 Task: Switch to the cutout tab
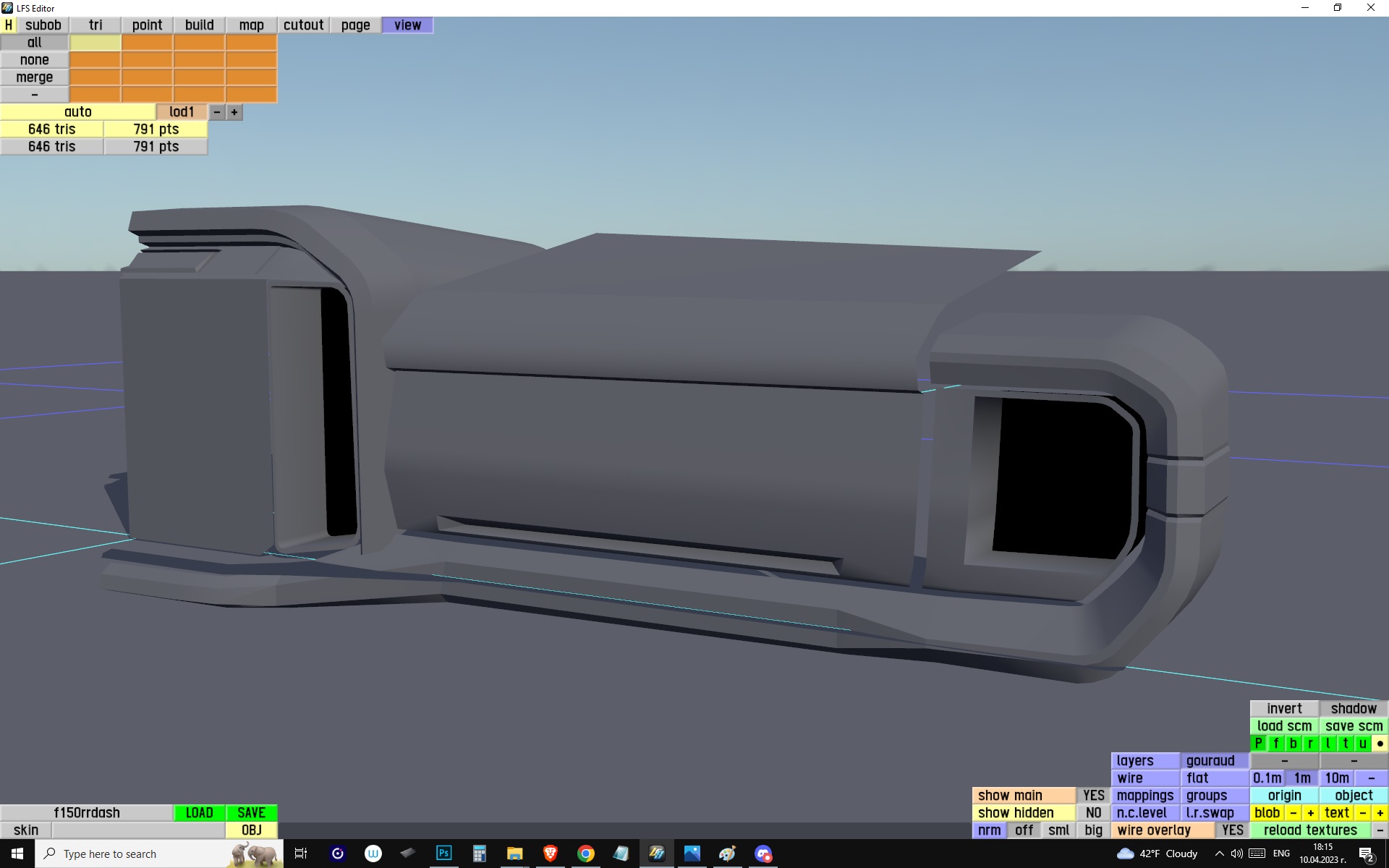coord(303,25)
